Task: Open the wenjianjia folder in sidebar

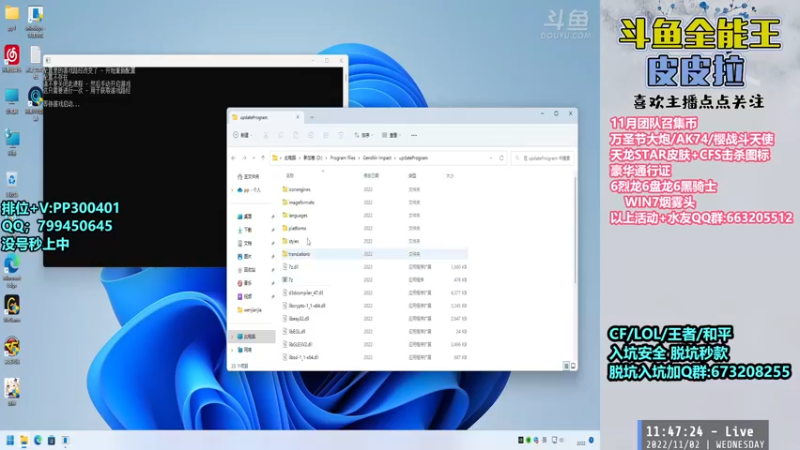Action: coord(252,310)
